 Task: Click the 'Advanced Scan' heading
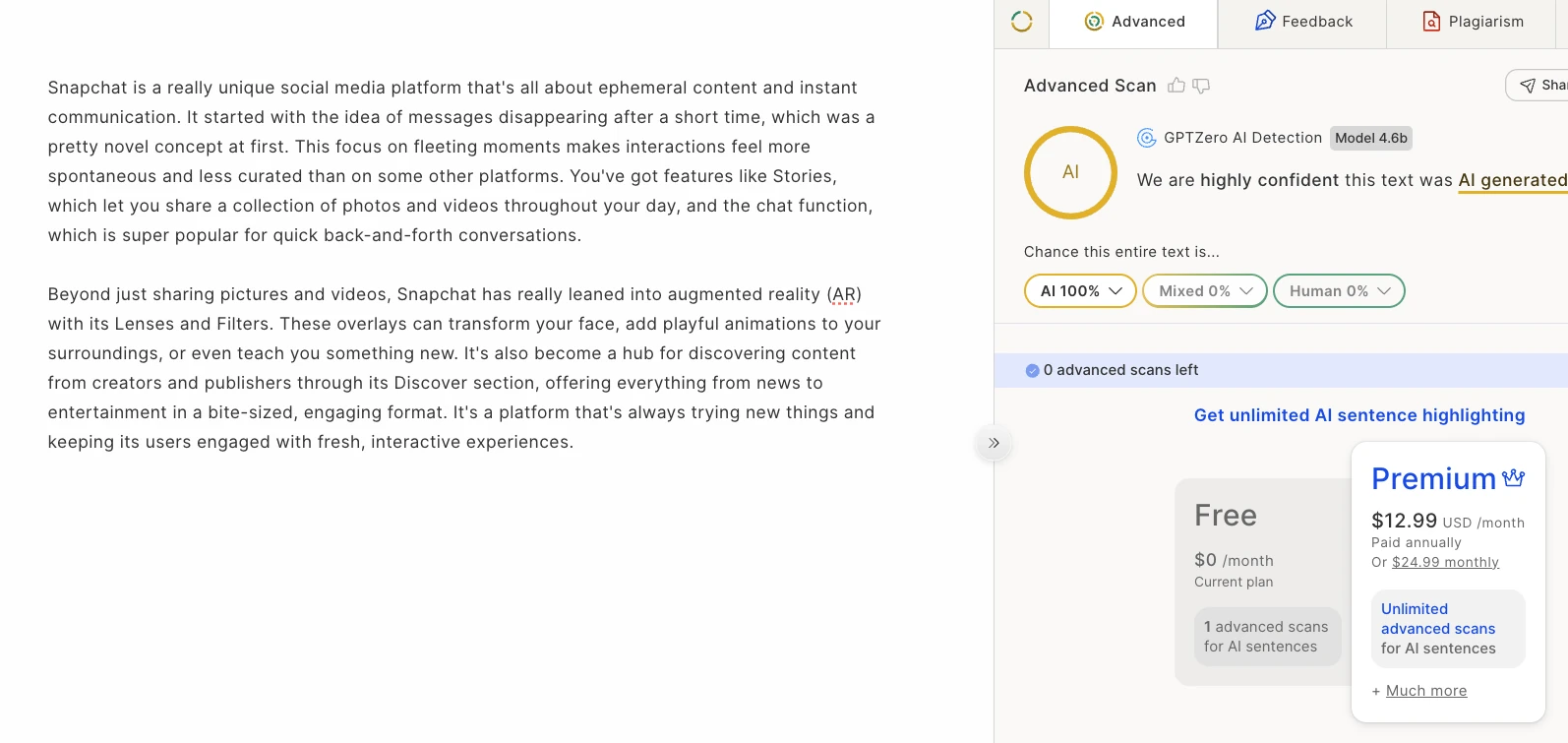coord(1090,86)
